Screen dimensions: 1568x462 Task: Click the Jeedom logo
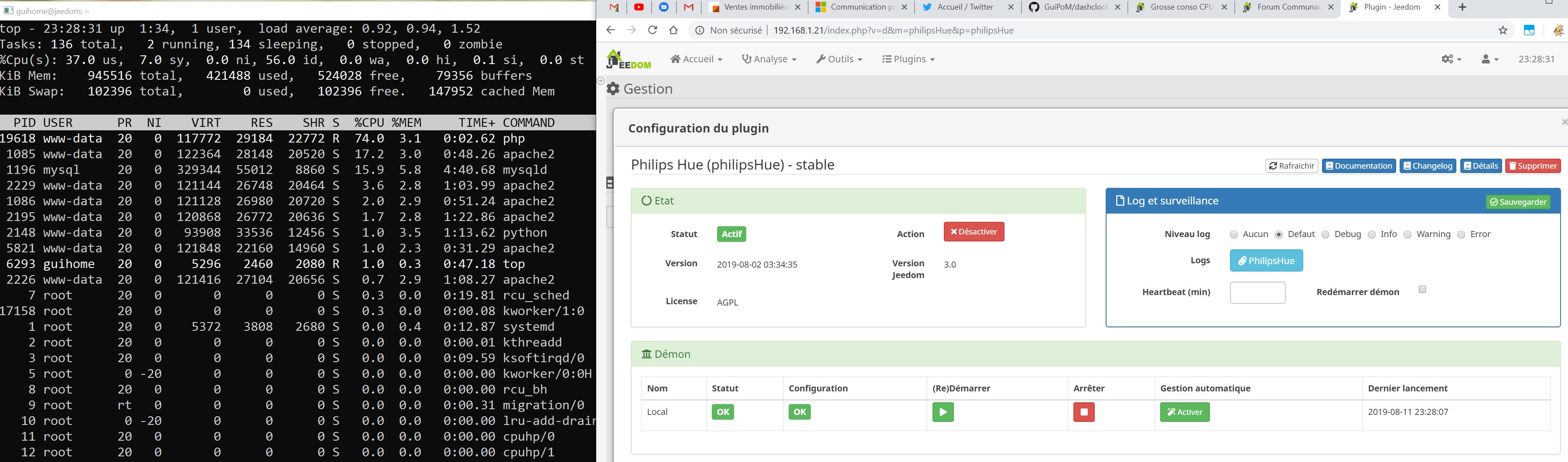[x=629, y=59]
